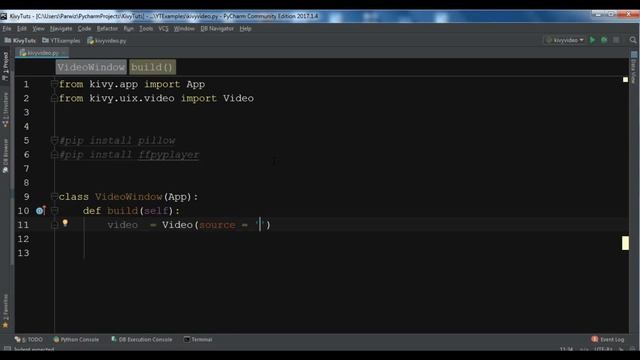Viewport: 640px width, 360px height.
Task: Click the kivyvideo.py file icon in the navigation bar
Action: [90, 40]
